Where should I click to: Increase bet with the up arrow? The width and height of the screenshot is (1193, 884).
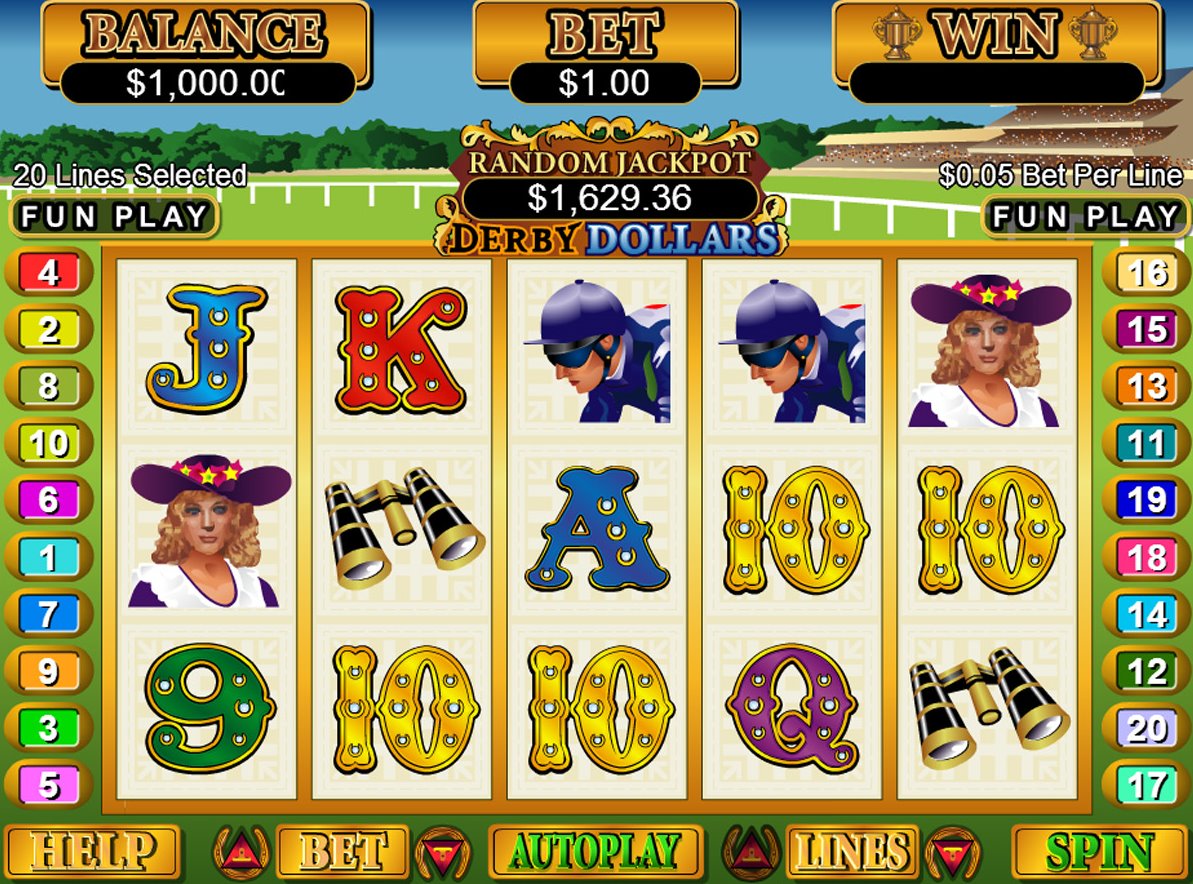pos(241,851)
